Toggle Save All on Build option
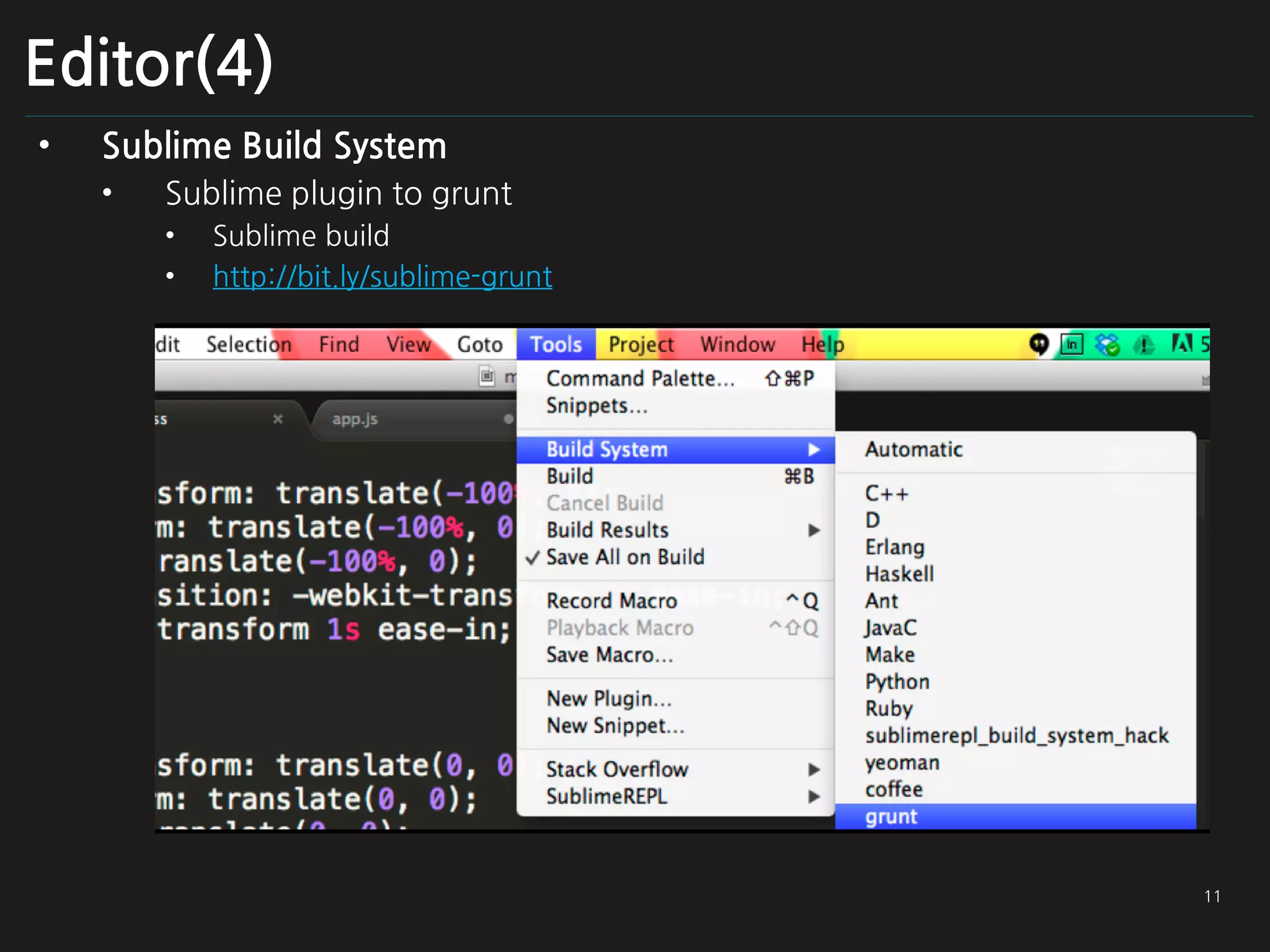This screenshot has width=1270, height=952. pyautogui.click(x=676, y=557)
